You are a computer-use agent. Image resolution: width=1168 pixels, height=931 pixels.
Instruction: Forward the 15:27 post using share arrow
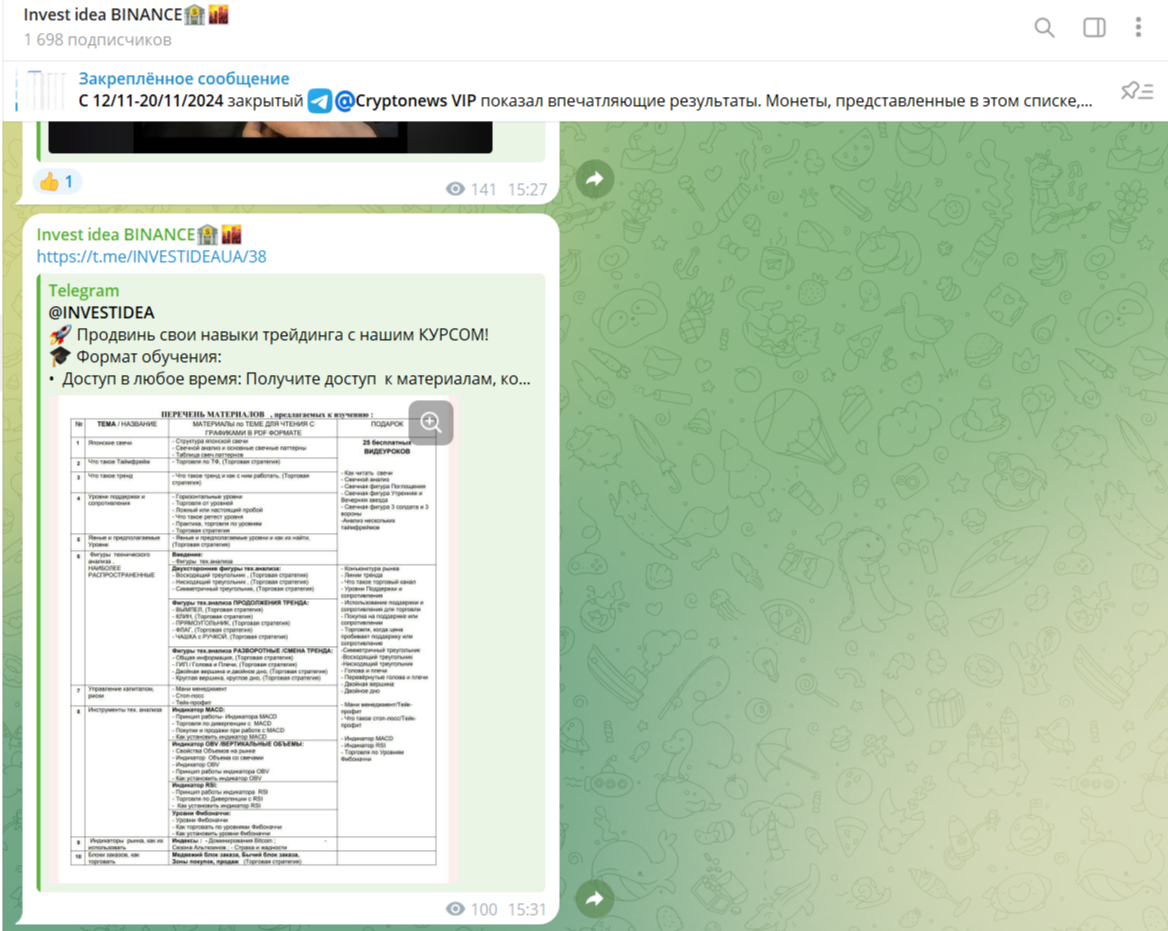(x=594, y=179)
